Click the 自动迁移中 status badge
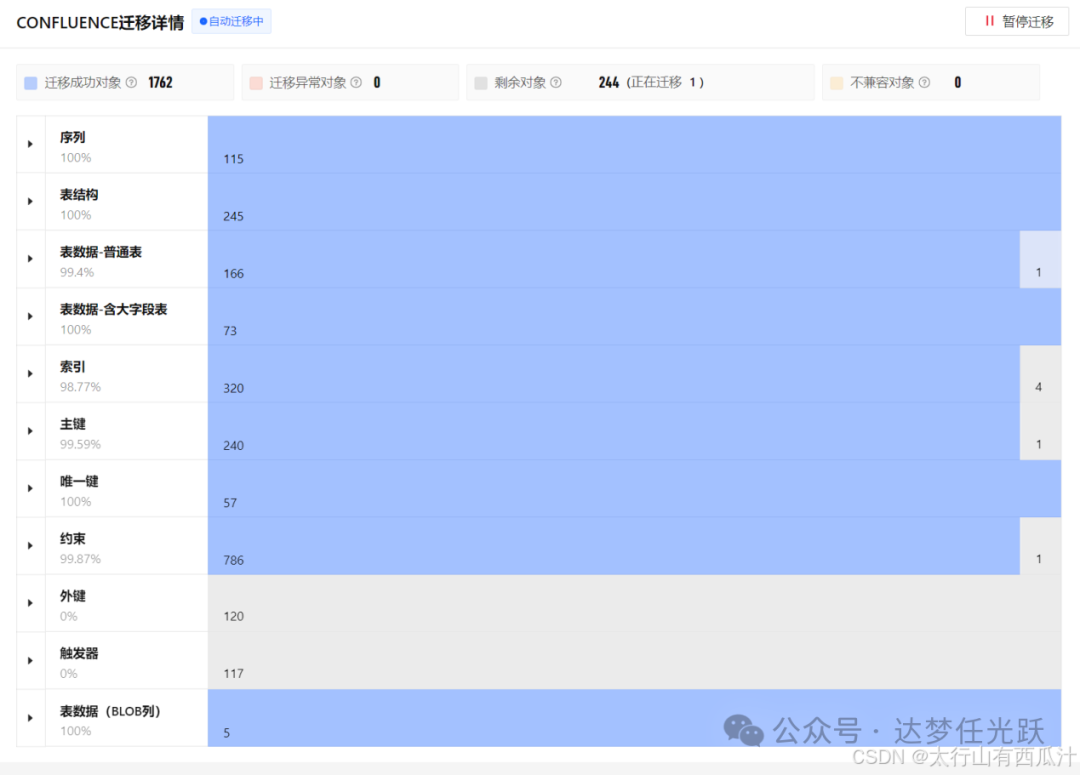The width and height of the screenshot is (1080, 775). tap(231, 21)
